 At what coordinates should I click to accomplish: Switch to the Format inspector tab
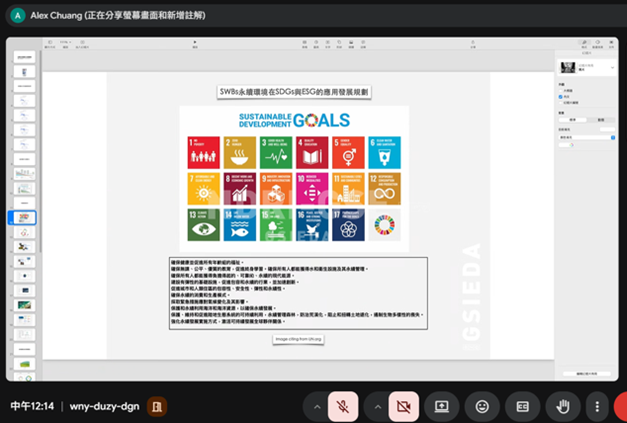point(584,44)
